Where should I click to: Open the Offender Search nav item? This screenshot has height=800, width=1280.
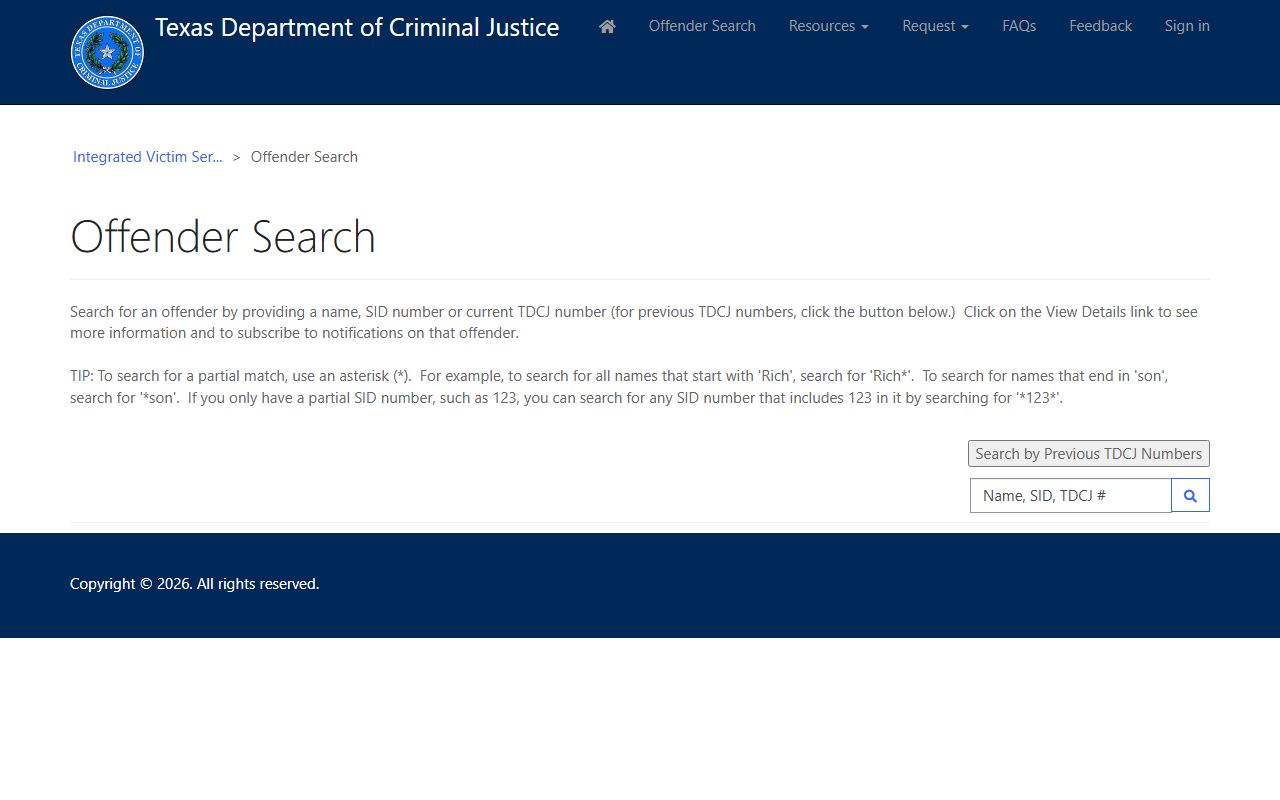click(702, 26)
